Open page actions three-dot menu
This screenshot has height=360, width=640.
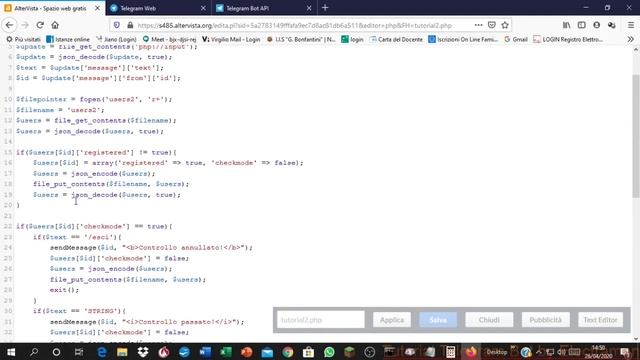478,25
